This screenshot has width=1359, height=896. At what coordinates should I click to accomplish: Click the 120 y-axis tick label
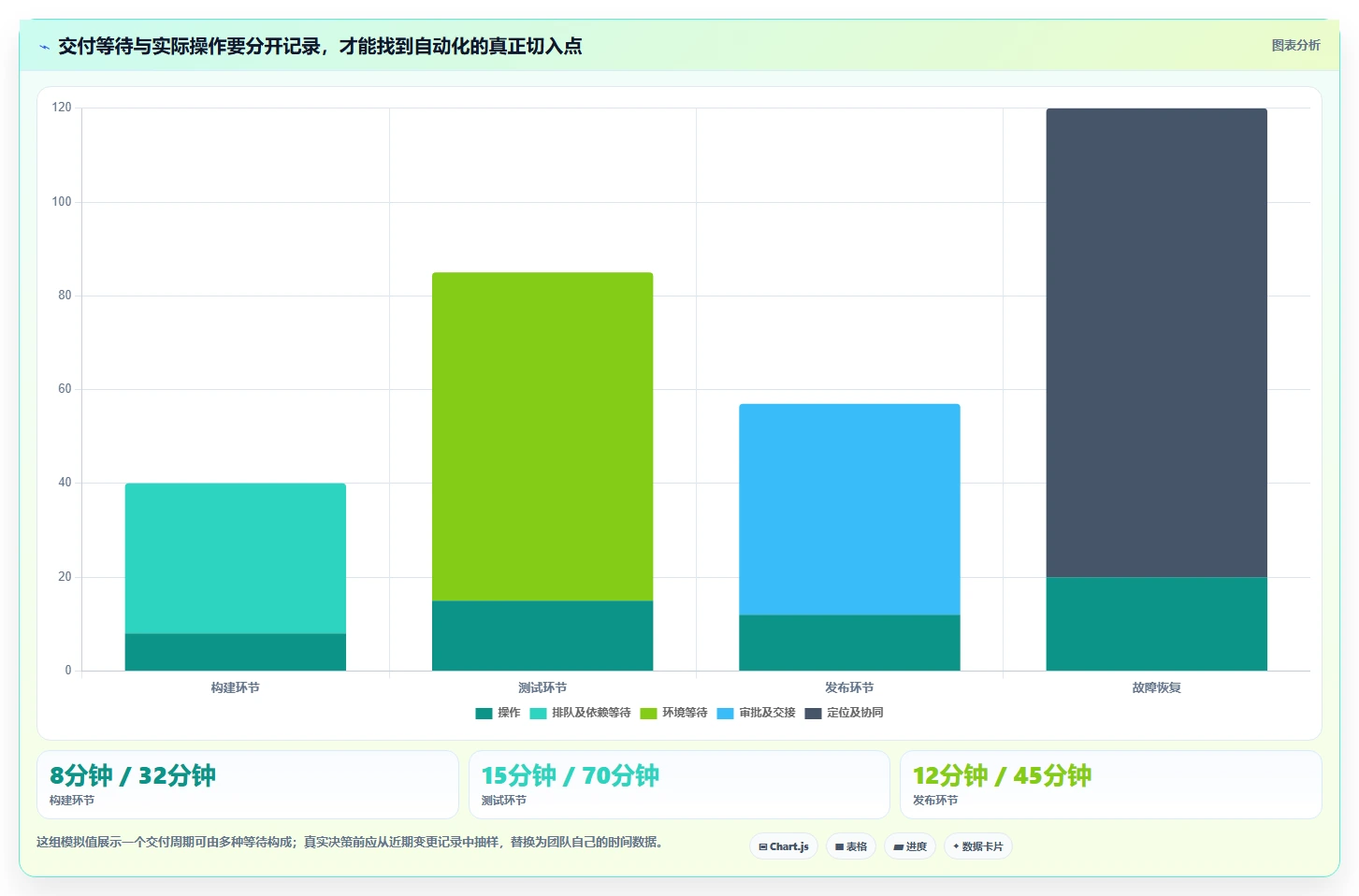tap(62, 108)
